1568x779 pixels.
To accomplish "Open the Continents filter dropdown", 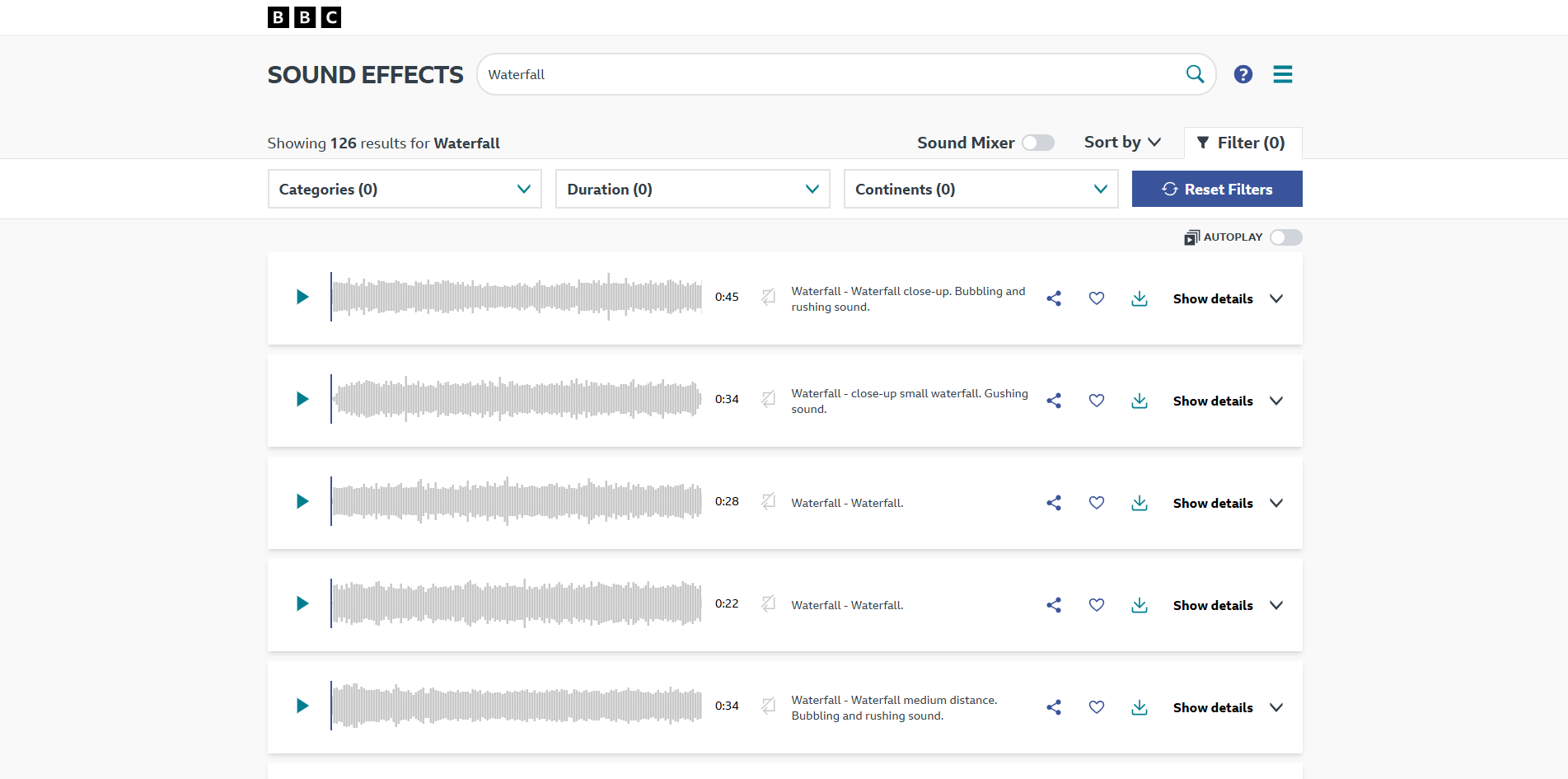I will pyautogui.click(x=980, y=189).
